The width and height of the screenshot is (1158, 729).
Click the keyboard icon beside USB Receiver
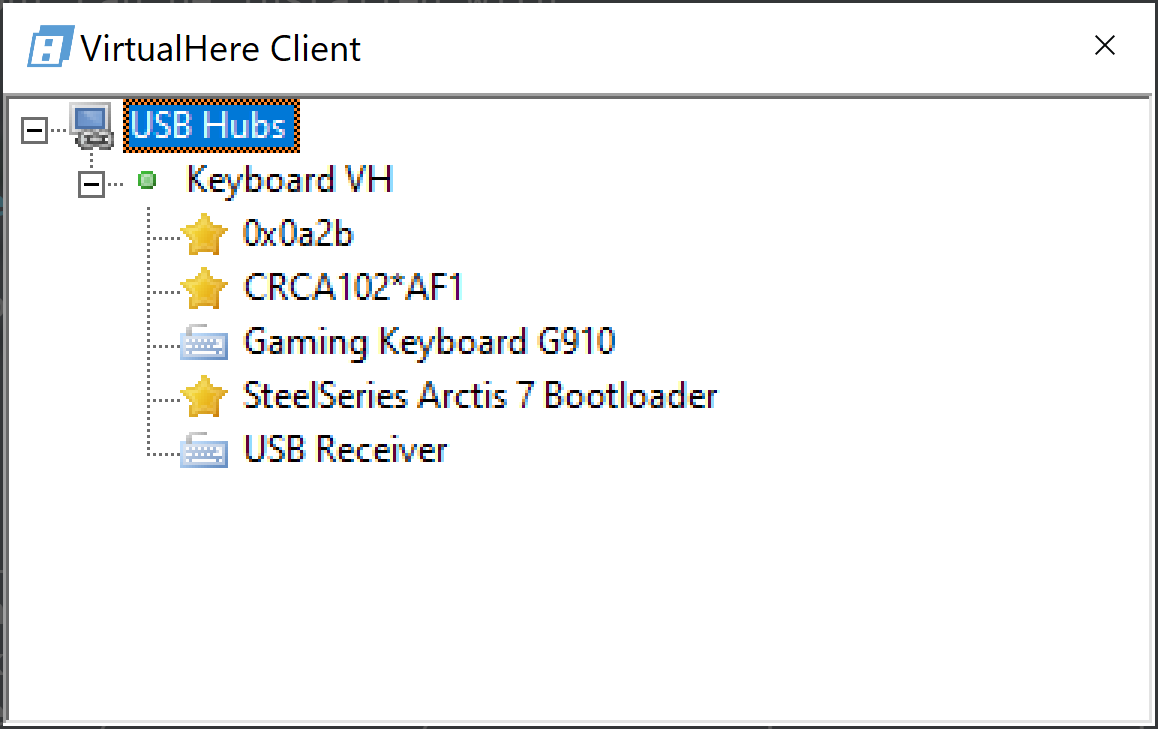coord(204,452)
